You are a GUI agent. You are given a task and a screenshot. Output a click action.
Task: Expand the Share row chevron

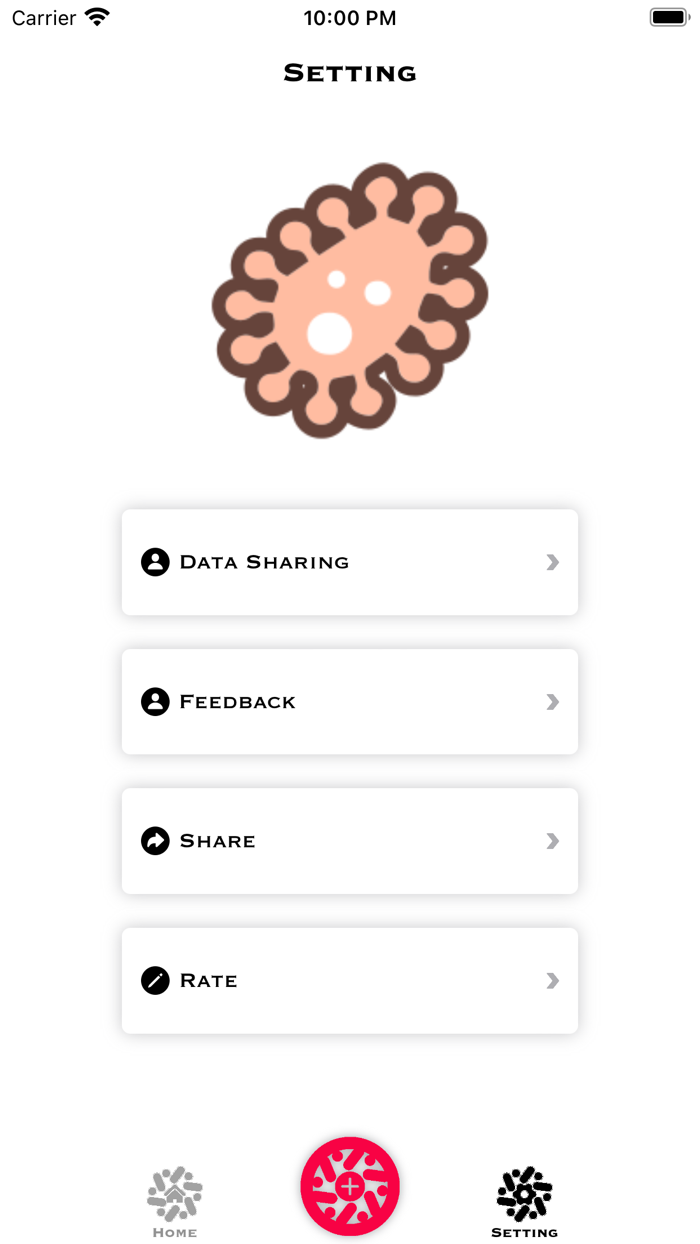[552, 841]
